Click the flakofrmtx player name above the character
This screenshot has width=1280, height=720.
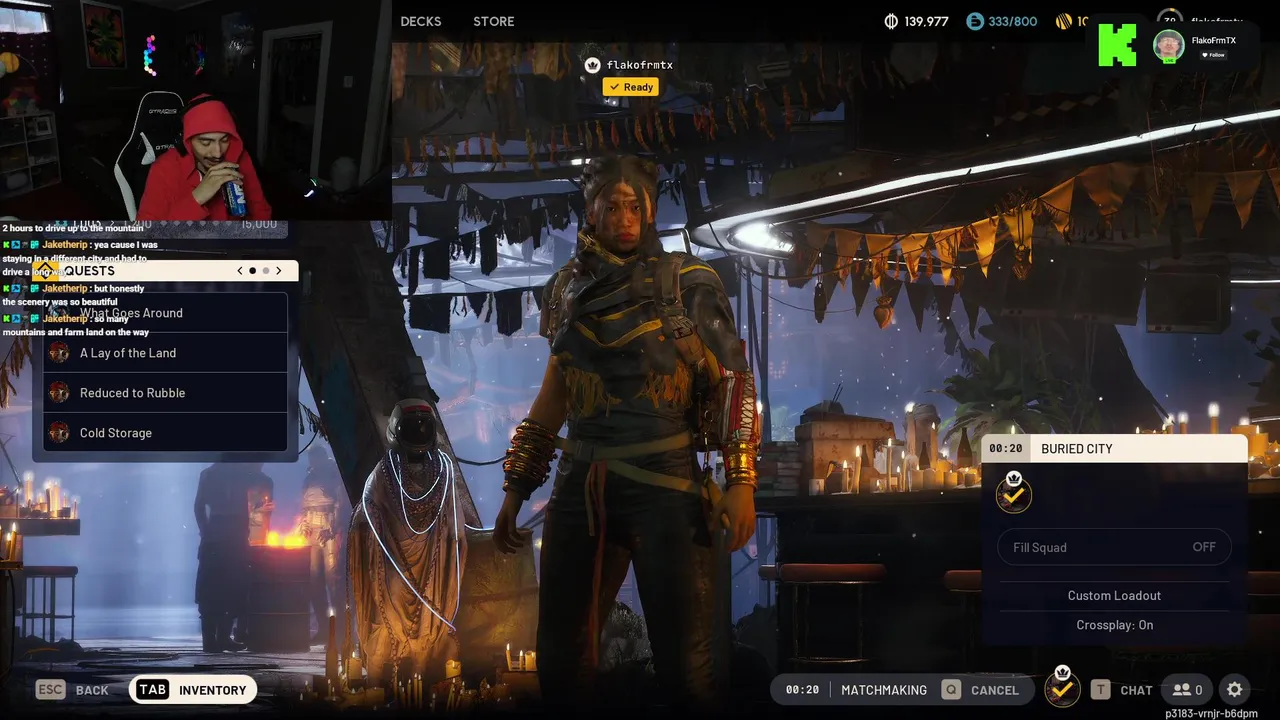(640, 65)
